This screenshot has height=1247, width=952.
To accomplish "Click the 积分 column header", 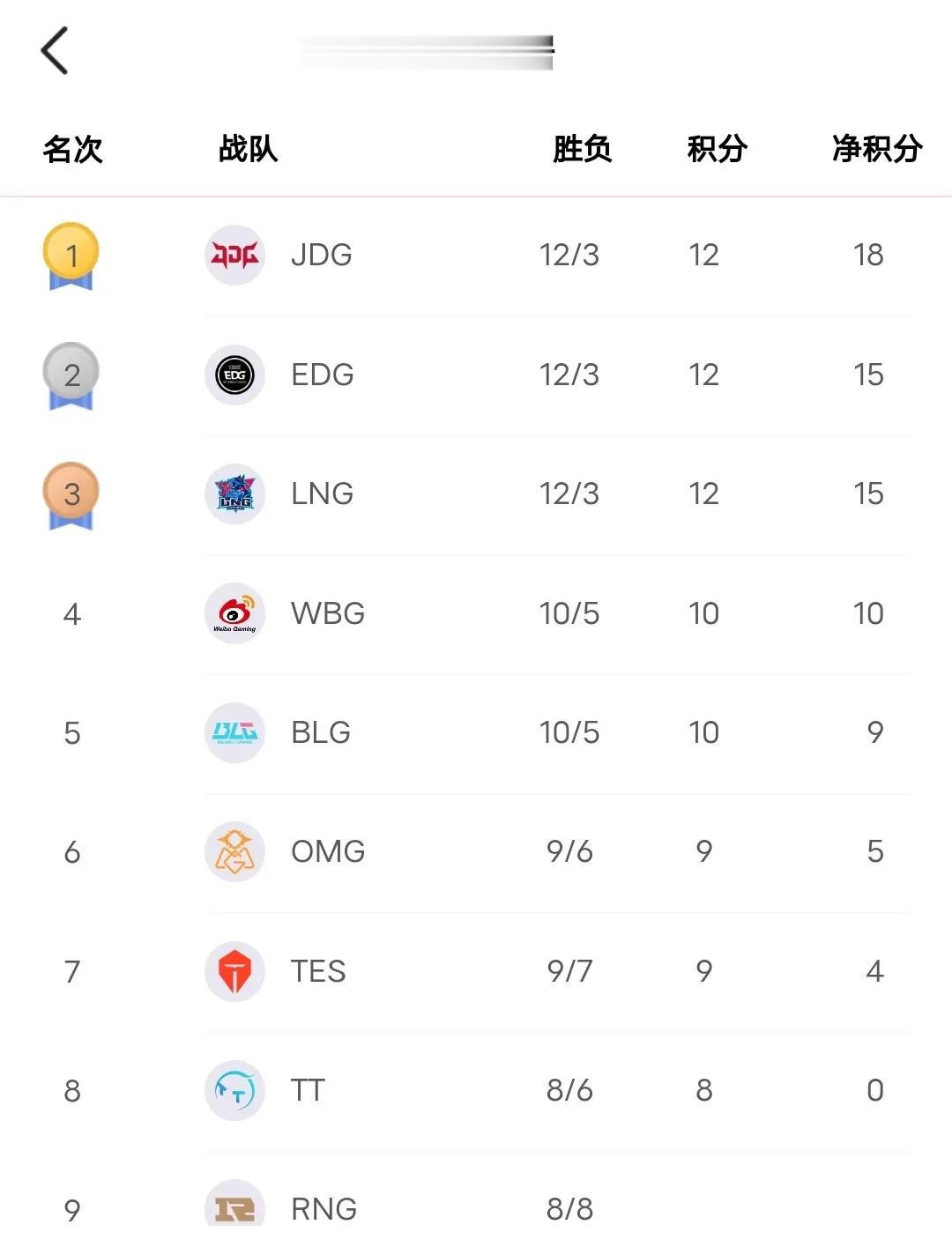I will pos(717,148).
